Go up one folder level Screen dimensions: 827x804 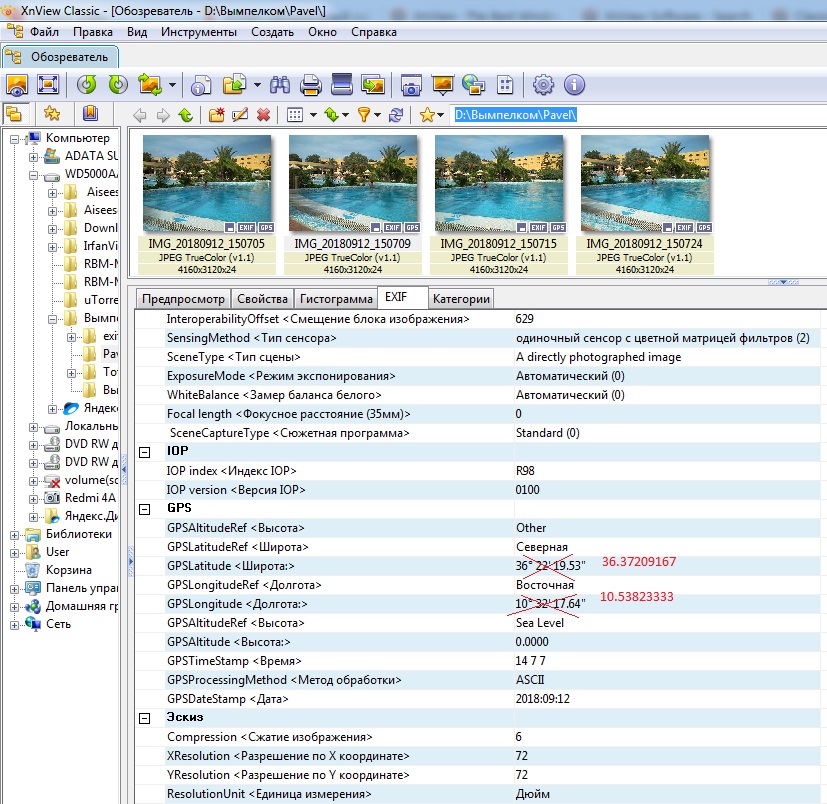(x=185, y=115)
